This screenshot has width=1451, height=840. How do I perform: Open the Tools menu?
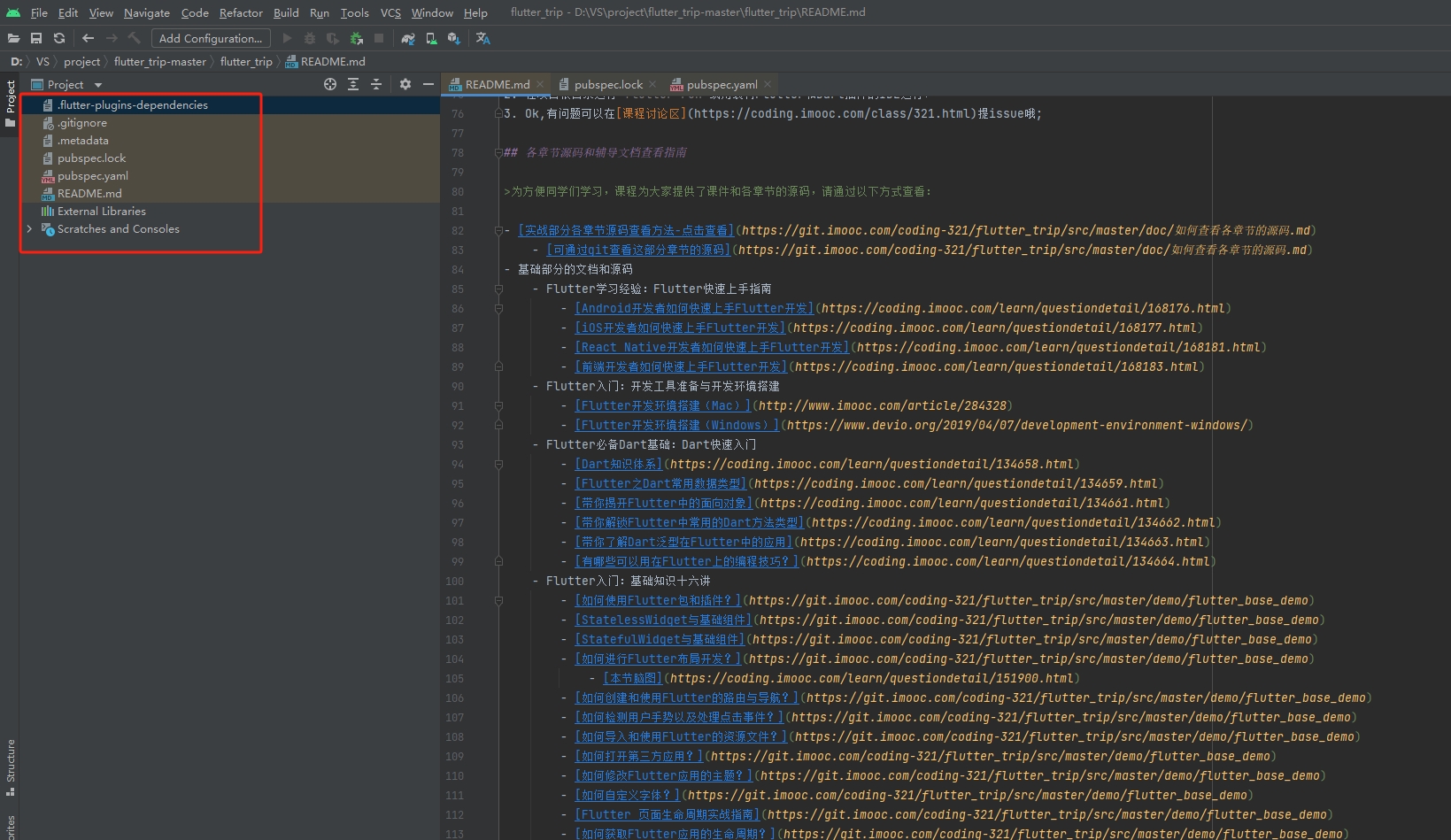pos(355,12)
